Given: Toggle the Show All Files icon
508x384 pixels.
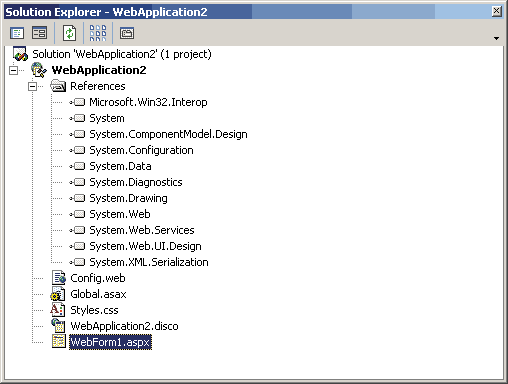Looking at the screenshot, I should (98, 33).
